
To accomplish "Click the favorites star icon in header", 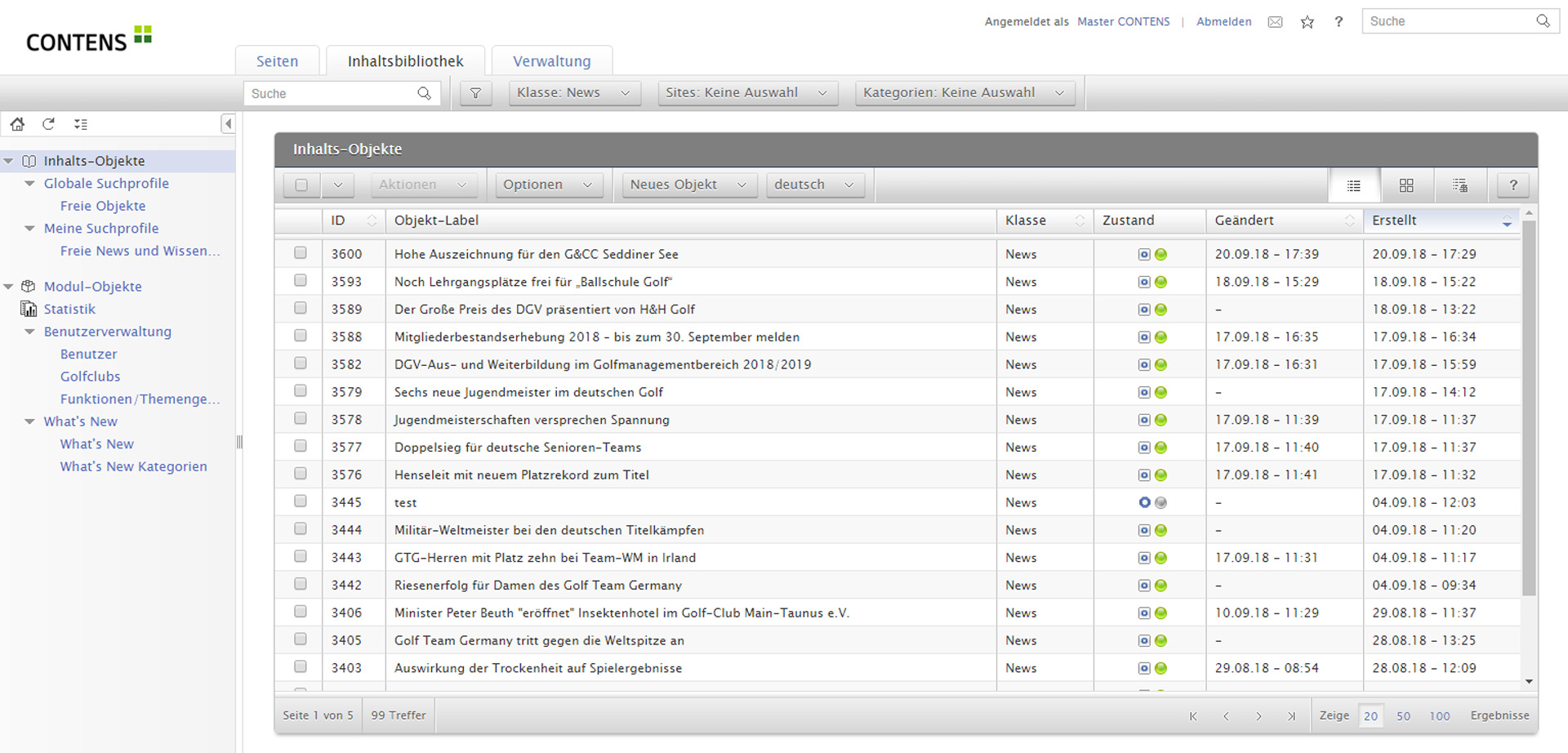I will 1307,22.
